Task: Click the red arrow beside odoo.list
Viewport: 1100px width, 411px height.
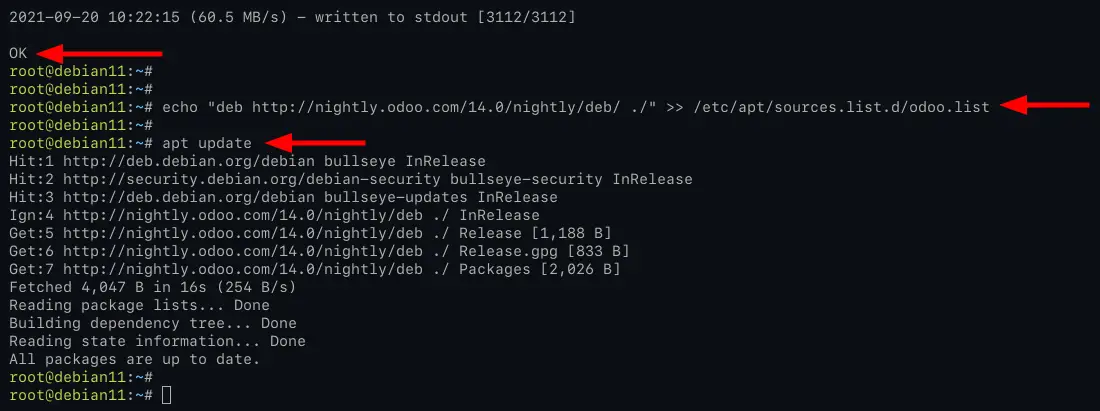Action: pyautogui.click(x=1045, y=106)
